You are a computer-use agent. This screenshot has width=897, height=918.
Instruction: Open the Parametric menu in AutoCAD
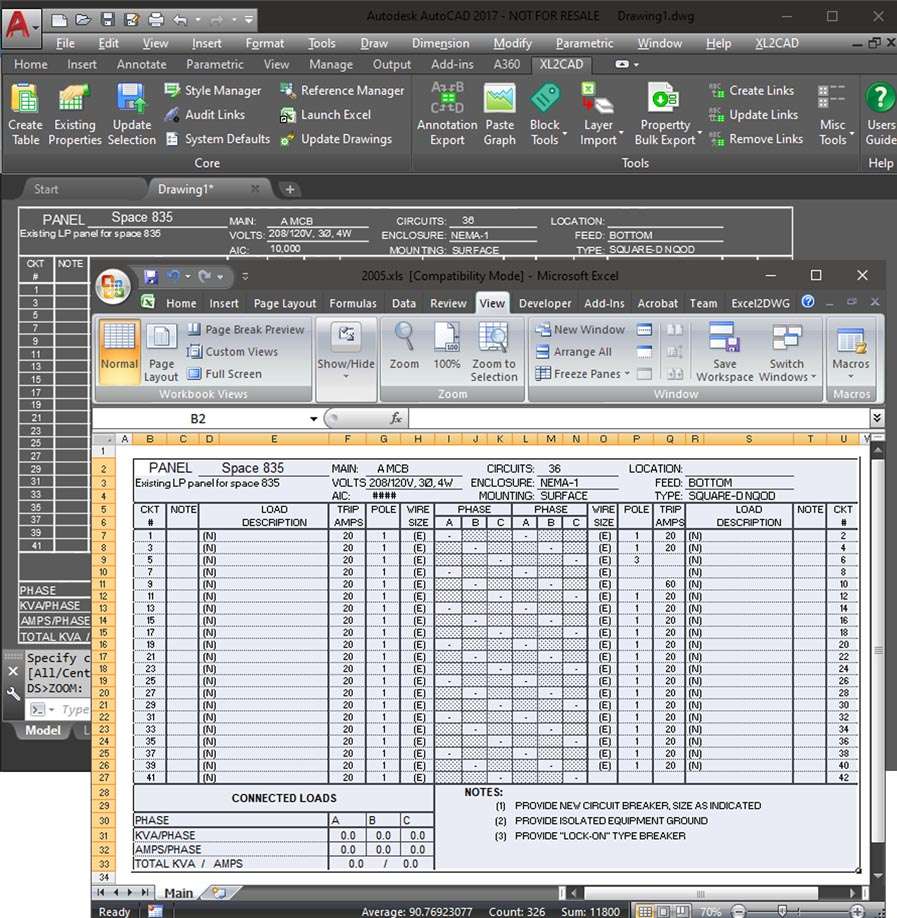coord(585,44)
